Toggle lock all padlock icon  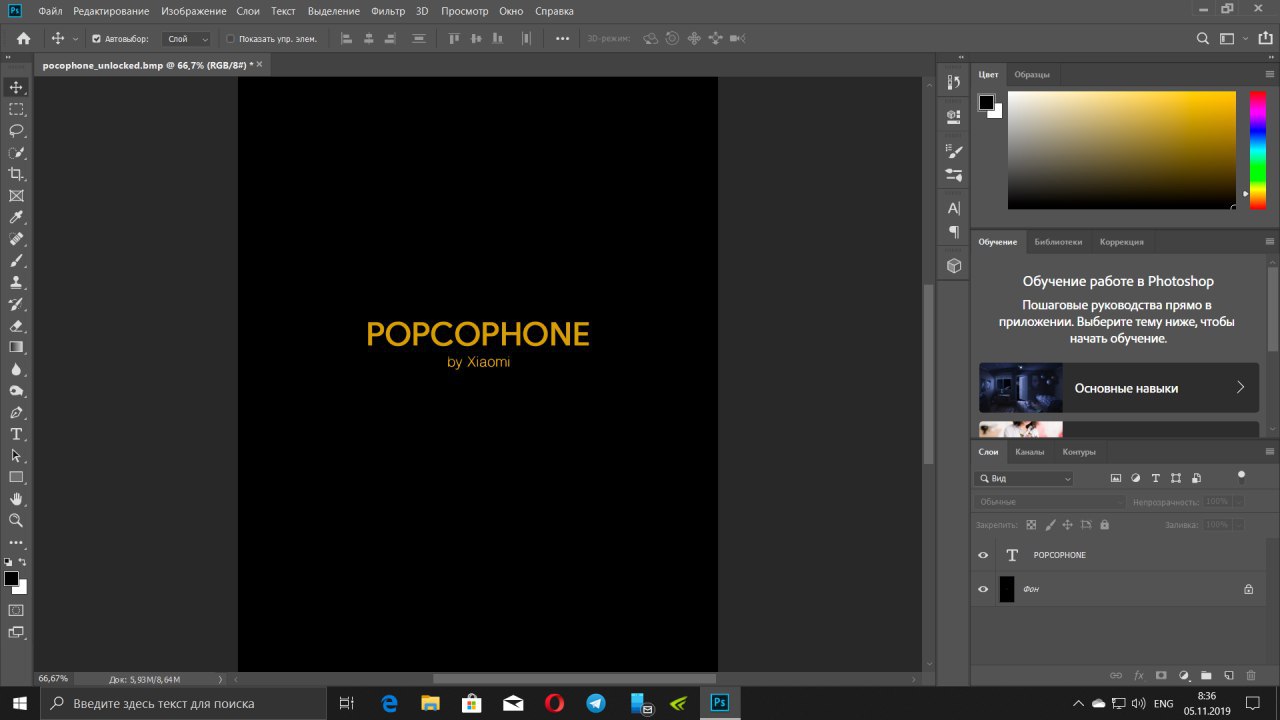[1104, 525]
